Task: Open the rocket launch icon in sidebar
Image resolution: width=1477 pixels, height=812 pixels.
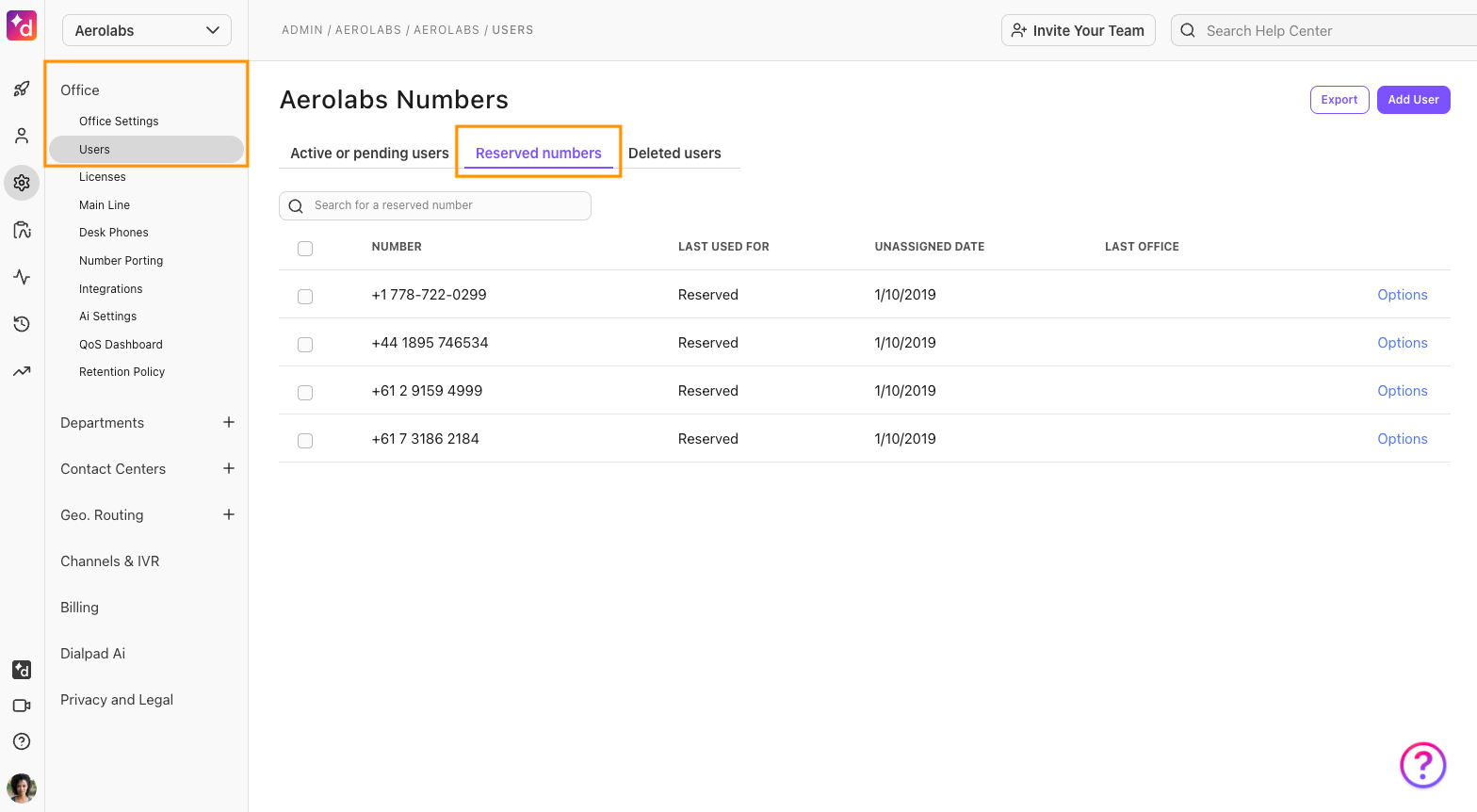Action: (x=22, y=89)
